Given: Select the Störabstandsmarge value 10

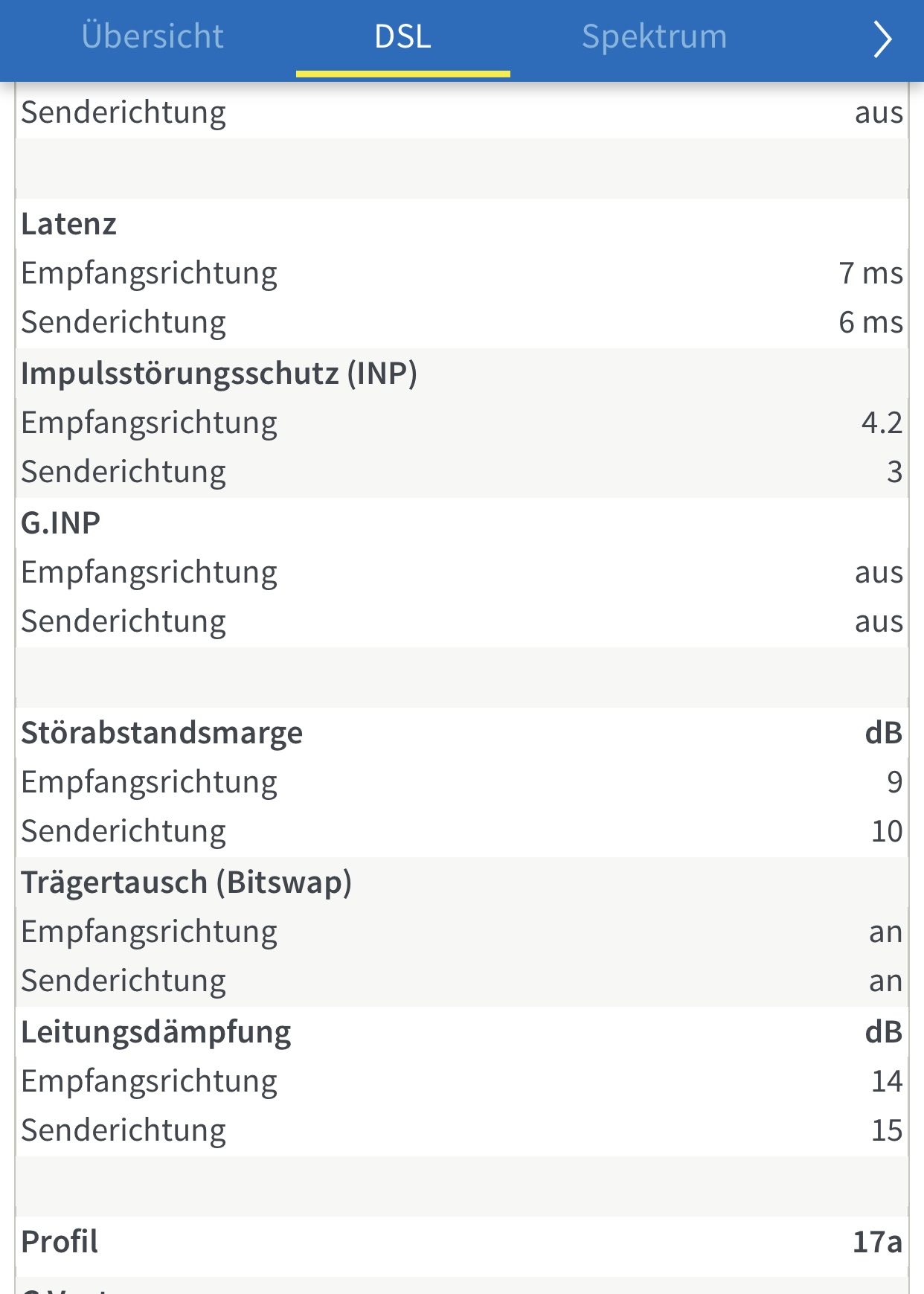Looking at the screenshot, I should click(x=887, y=831).
